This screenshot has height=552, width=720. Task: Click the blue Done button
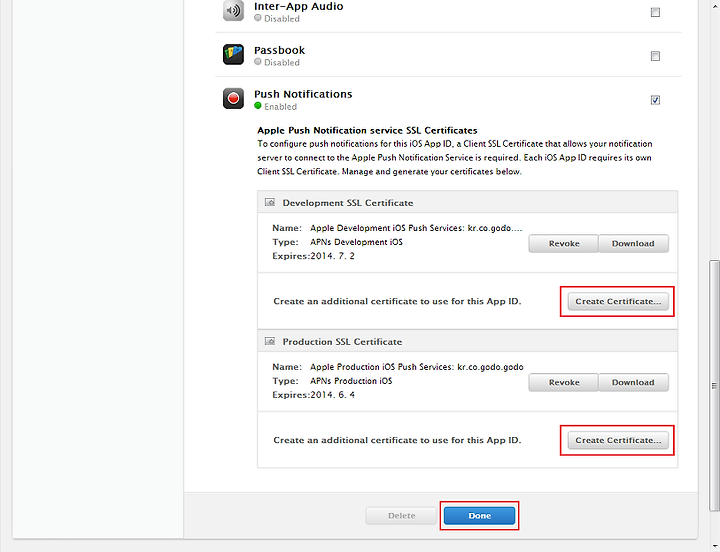click(479, 516)
